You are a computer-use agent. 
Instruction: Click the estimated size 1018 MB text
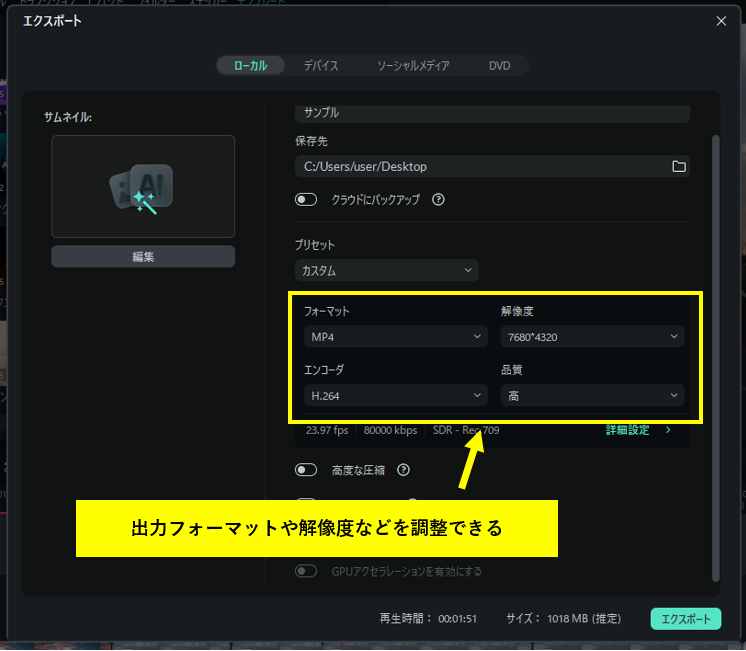[x=584, y=619]
